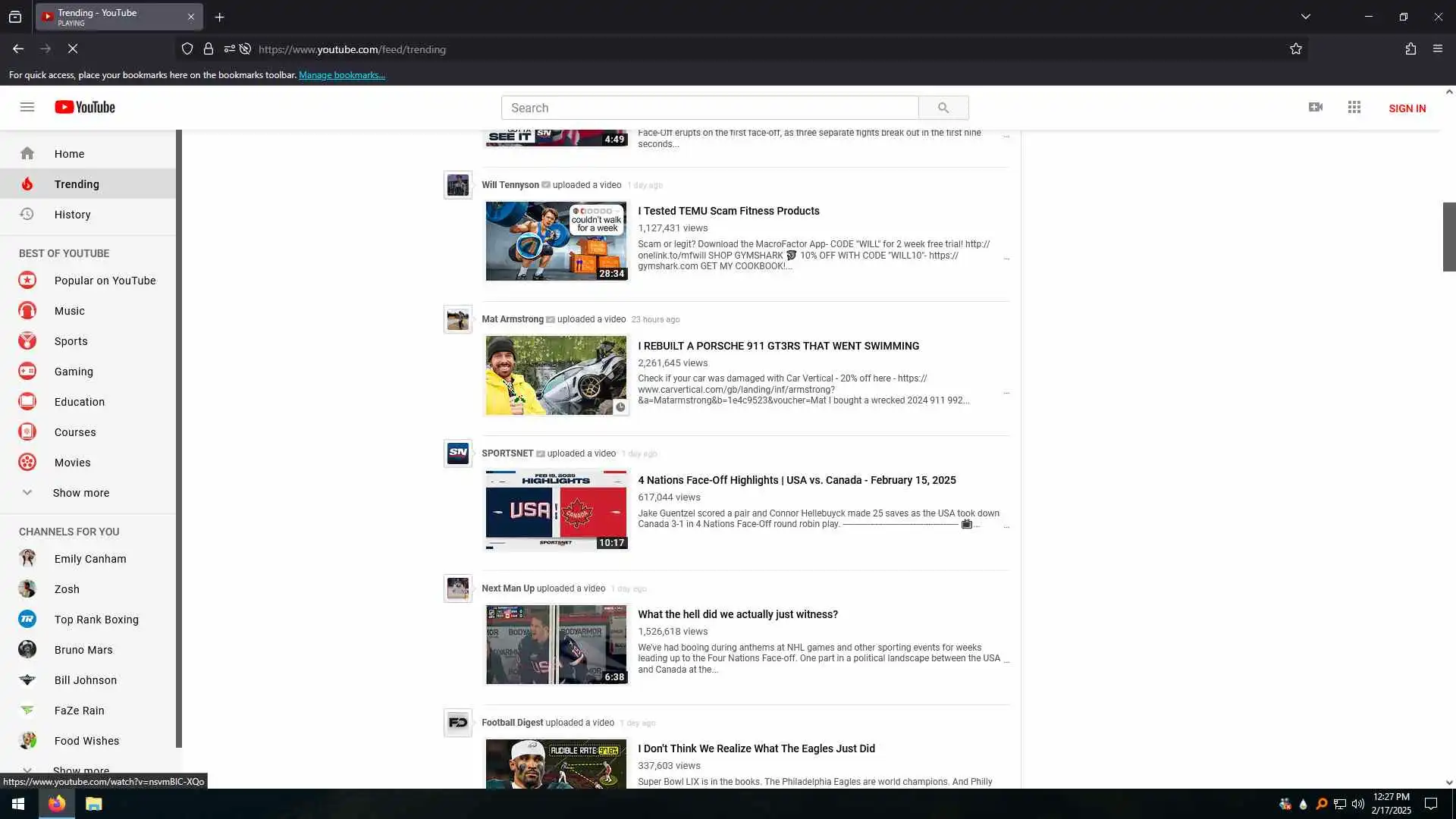This screenshot has height=819, width=1456.
Task: Focus the YouTube Search input field
Action: tap(709, 108)
